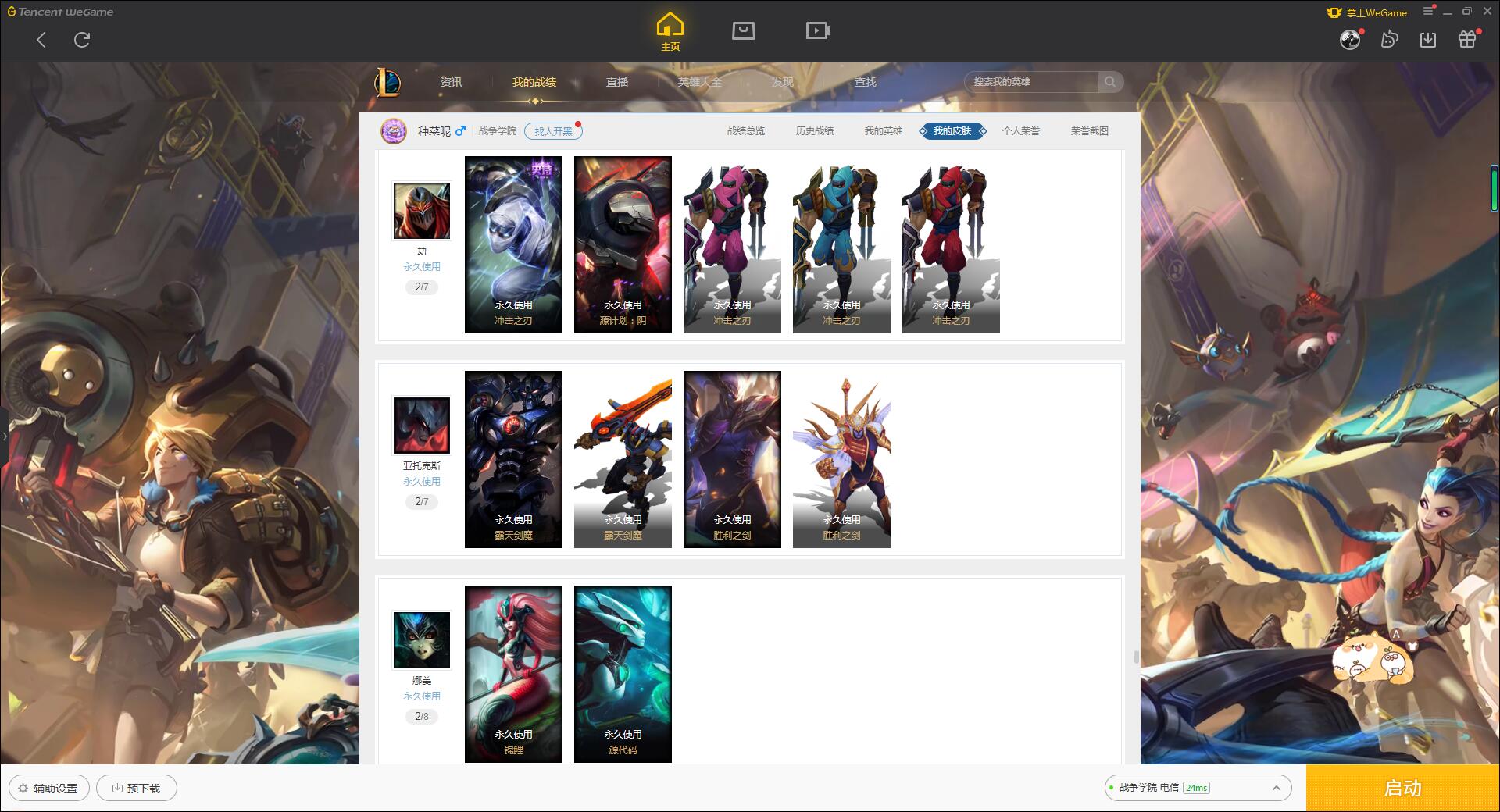The image size is (1500, 812).
Task: Open the pink 冲击之刃 chroma card
Action: pos(732,244)
